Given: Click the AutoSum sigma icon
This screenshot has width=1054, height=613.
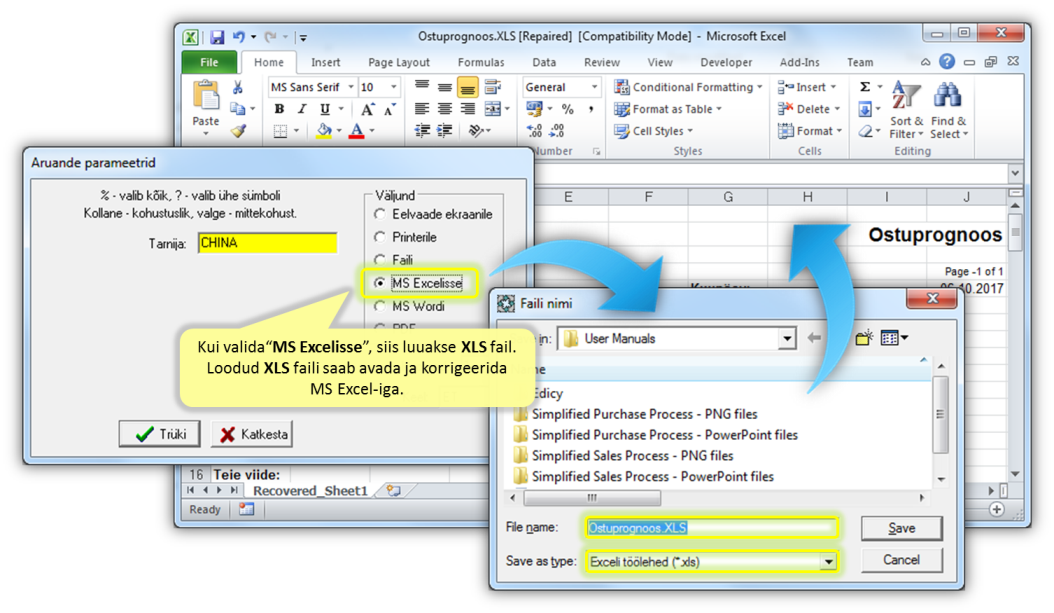Looking at the screenshot, I should click(865, 87).
